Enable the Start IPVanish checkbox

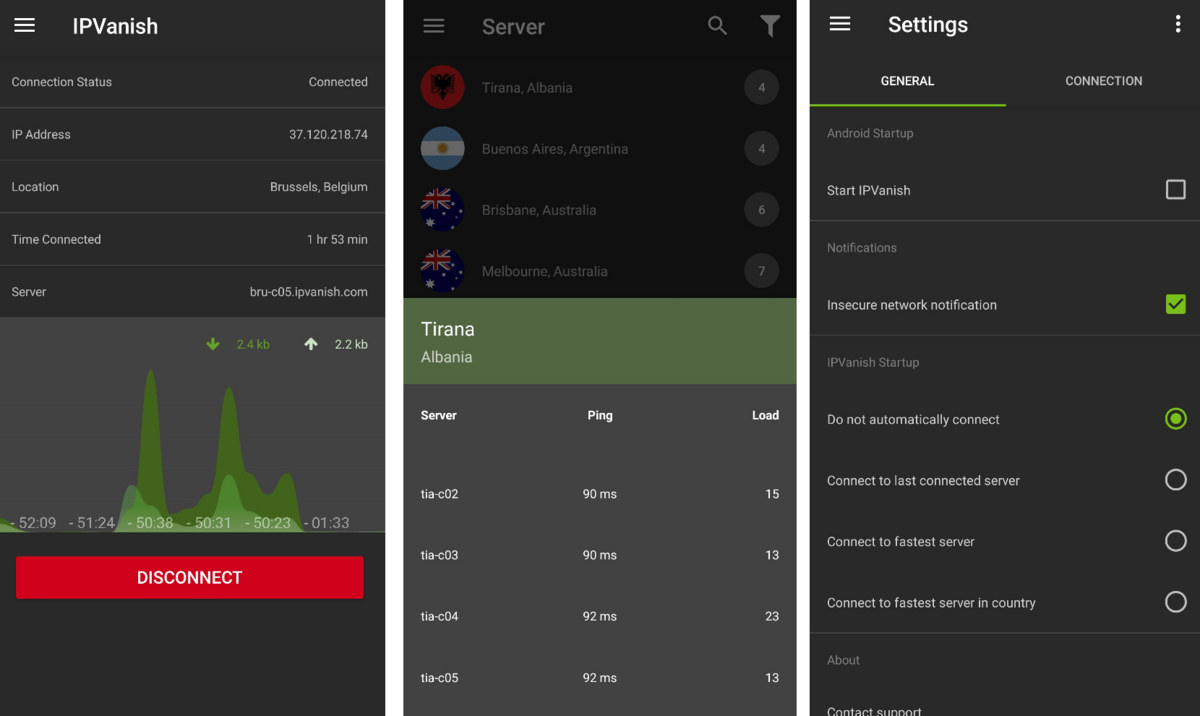point(1176,189)
